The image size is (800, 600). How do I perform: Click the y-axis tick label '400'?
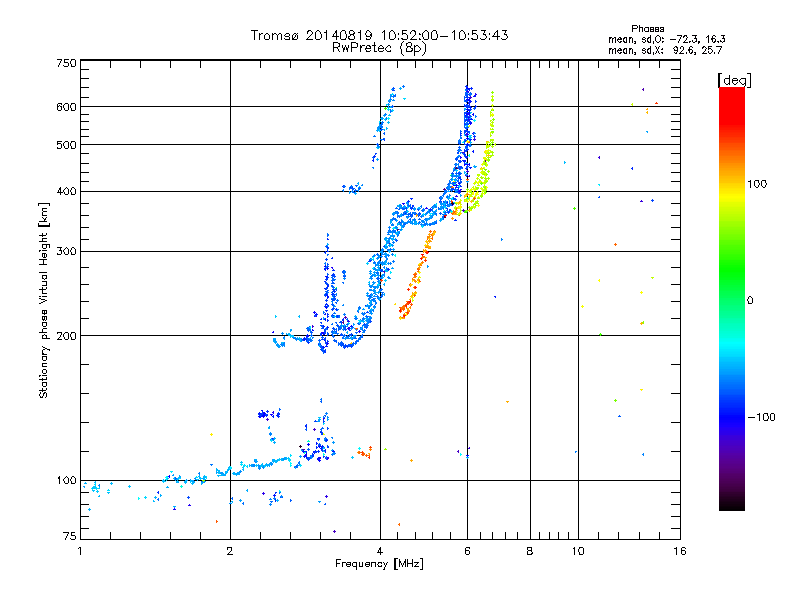[67, 191]
